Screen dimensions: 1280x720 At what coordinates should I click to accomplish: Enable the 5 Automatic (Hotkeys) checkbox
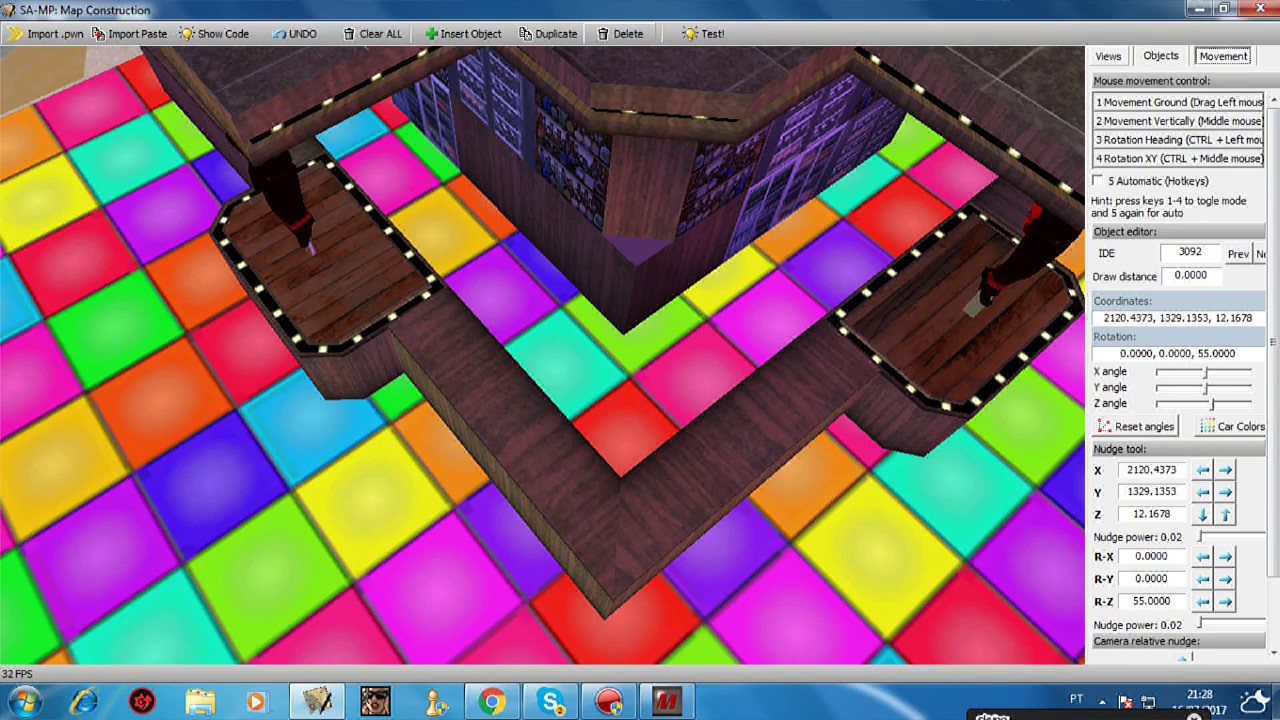1098,181
